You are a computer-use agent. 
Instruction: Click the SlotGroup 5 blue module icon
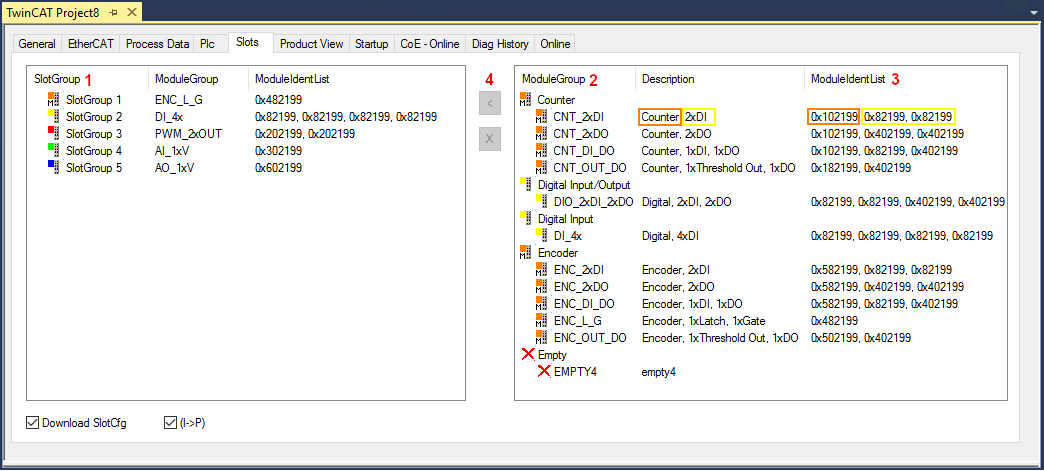coord(53,168)
